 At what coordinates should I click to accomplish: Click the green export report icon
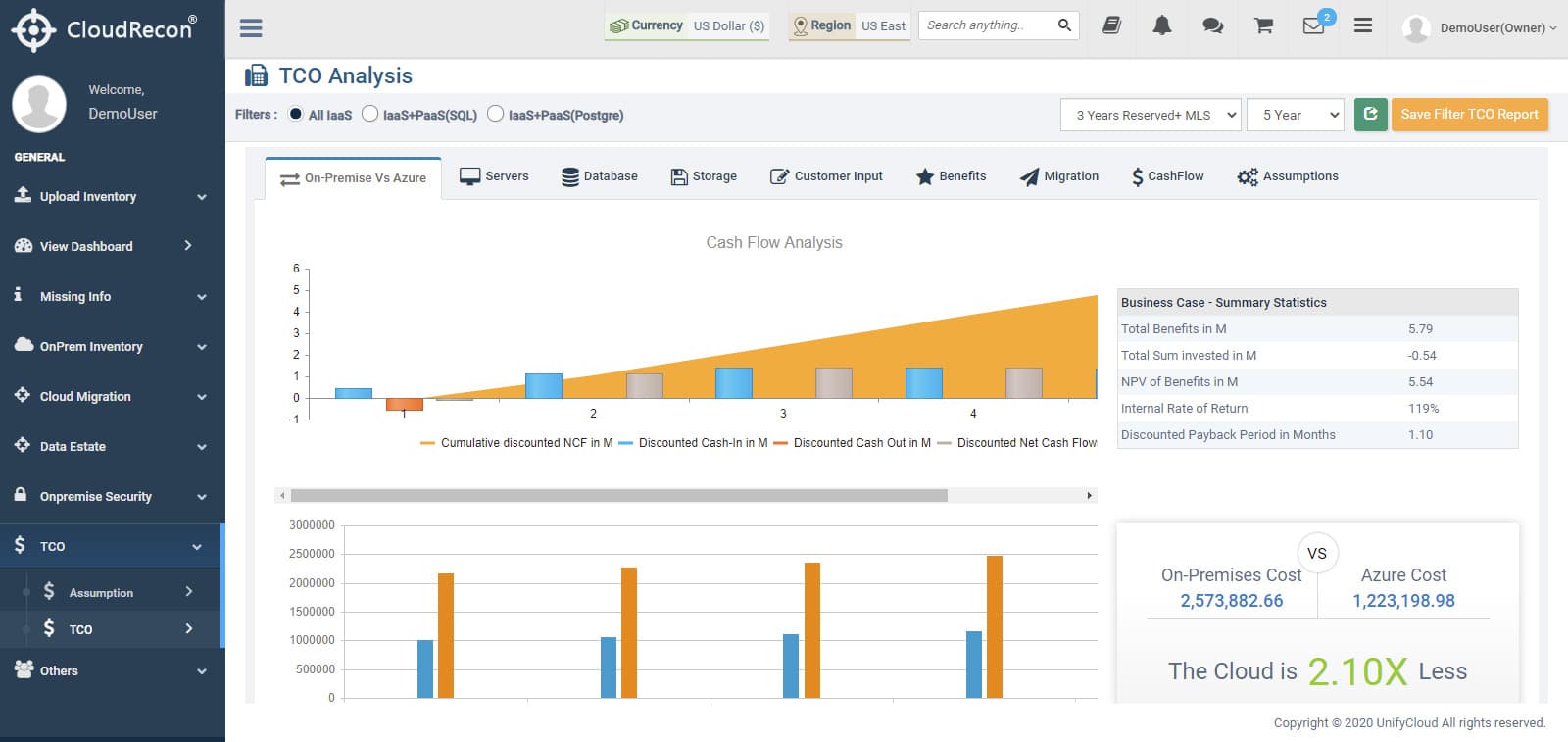click(x=1370, y=115)
